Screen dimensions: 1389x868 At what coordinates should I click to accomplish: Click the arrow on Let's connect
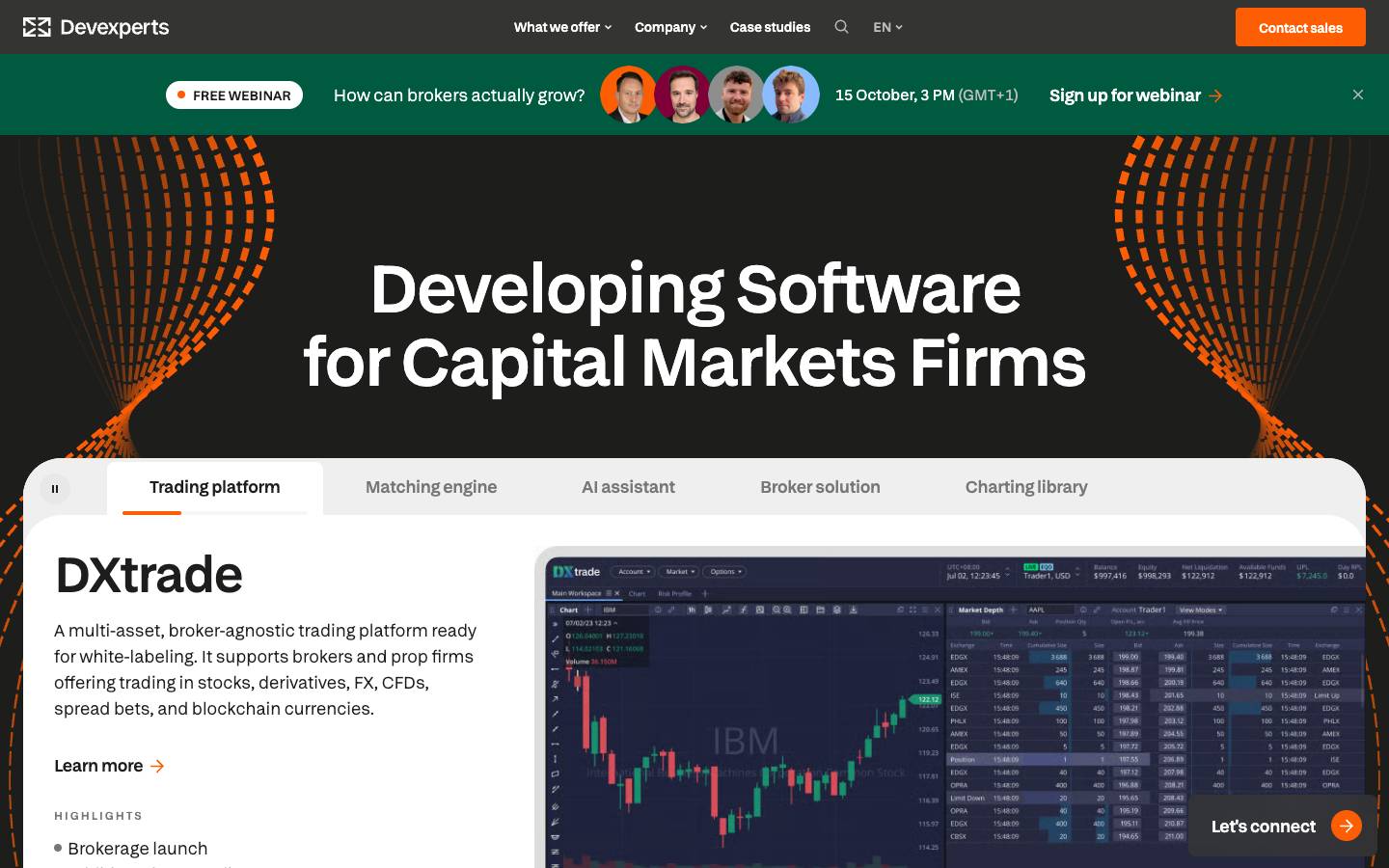[x=1347, y=826]
